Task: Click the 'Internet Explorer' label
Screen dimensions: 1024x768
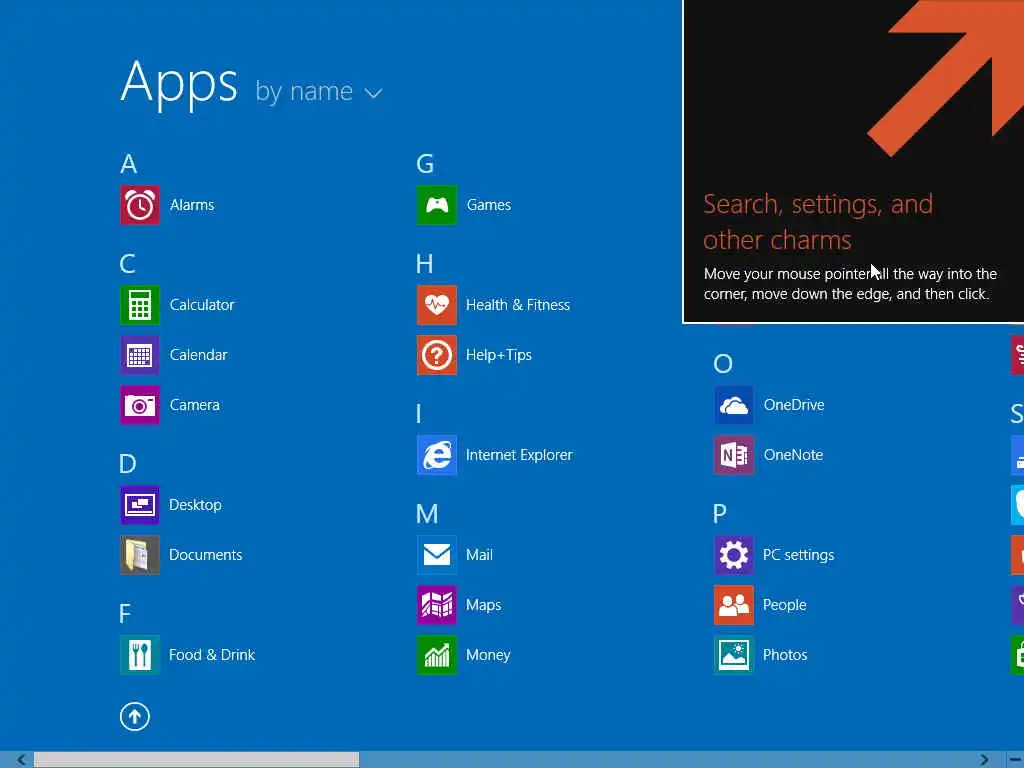Action: [519, 455]
